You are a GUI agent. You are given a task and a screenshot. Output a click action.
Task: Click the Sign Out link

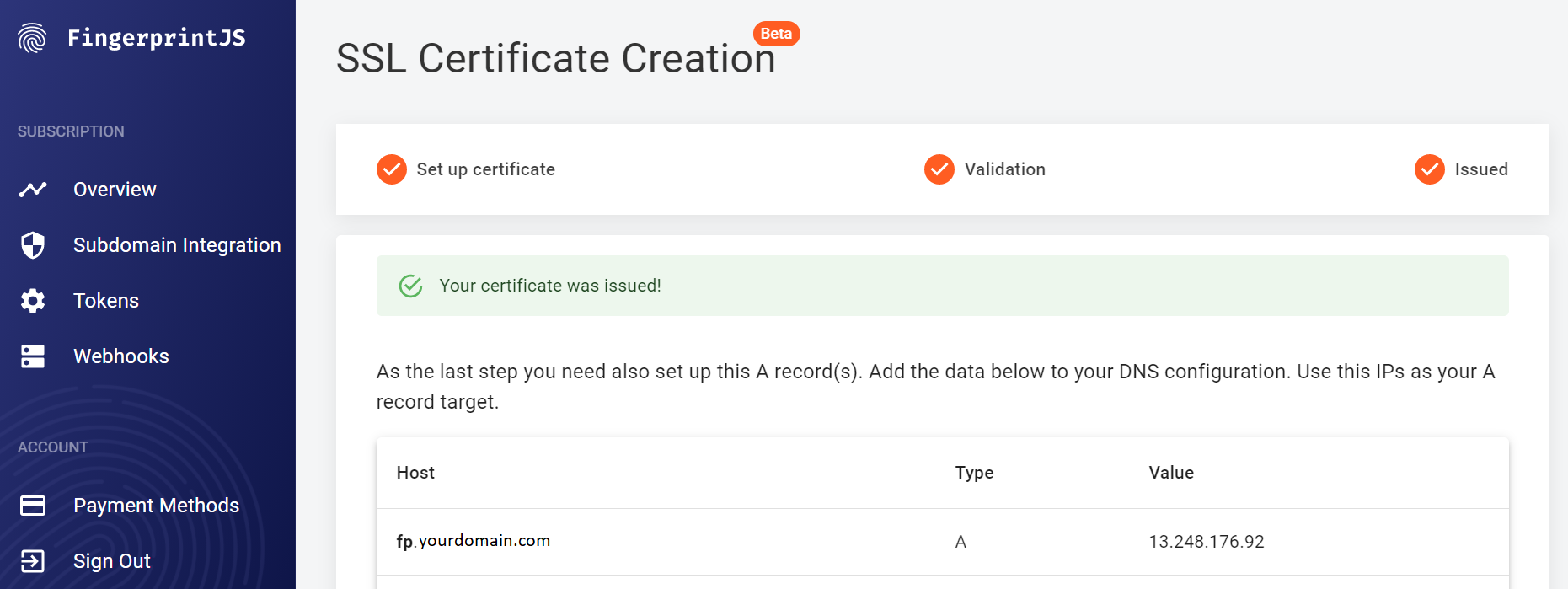click(112, 561)
